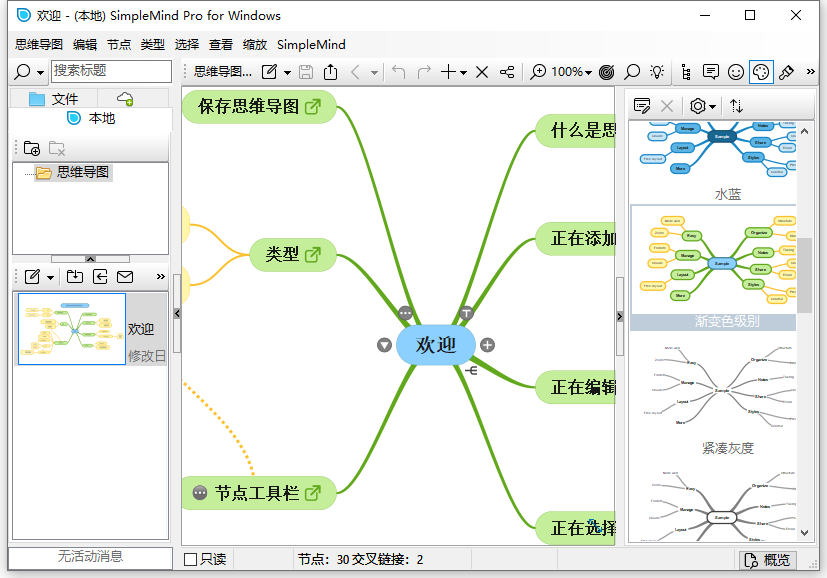Open the SimpleMind menu in the menu bar

(313, 44)
